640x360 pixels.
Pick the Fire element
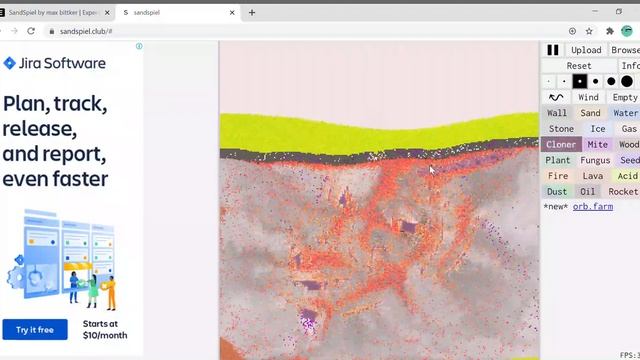click(558, 176)
